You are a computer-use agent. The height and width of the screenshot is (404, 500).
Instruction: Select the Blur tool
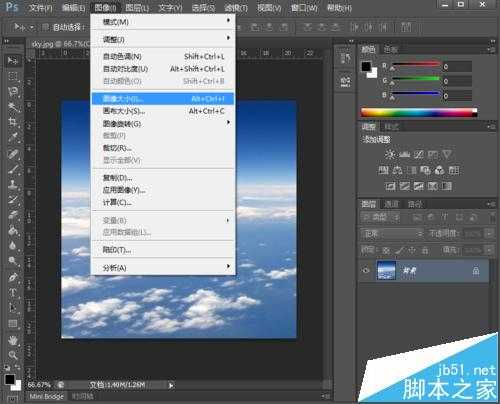click(13, 246)
